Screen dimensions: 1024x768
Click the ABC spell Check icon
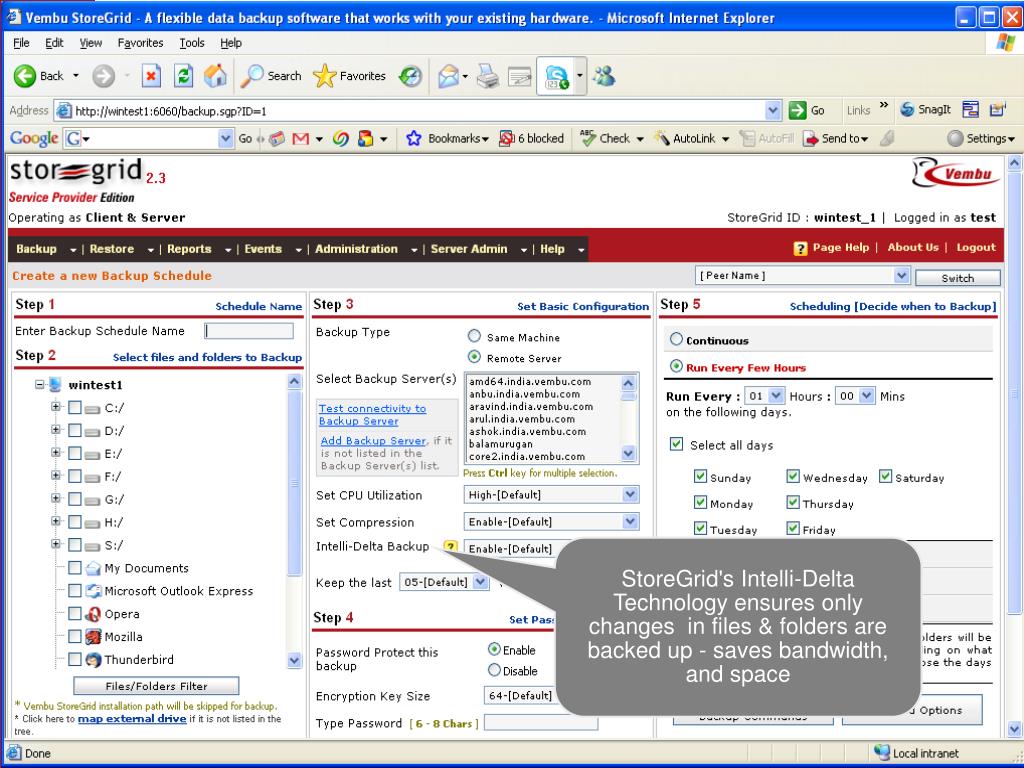588,138
